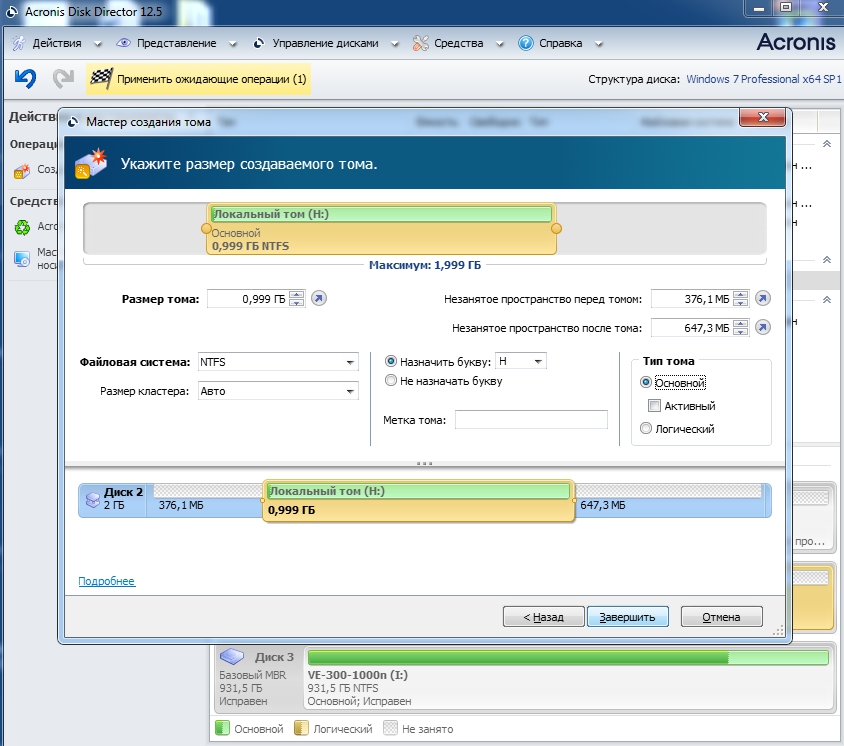Open the Файловая система NTFS dropdown
The width and height of the screenshot is (844, 746).
click(x=278, y=362)
